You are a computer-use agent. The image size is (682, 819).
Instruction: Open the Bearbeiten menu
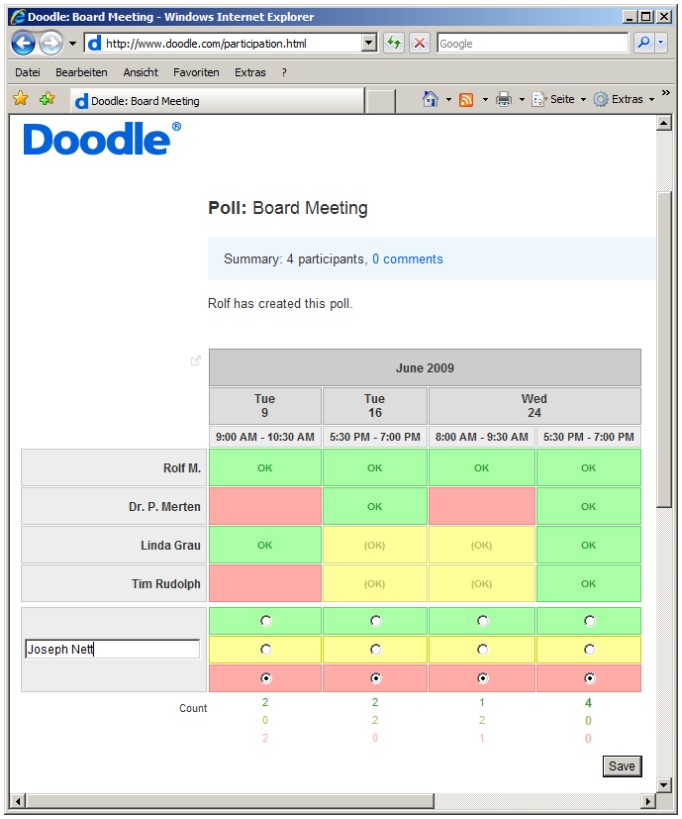pos(81,72)
